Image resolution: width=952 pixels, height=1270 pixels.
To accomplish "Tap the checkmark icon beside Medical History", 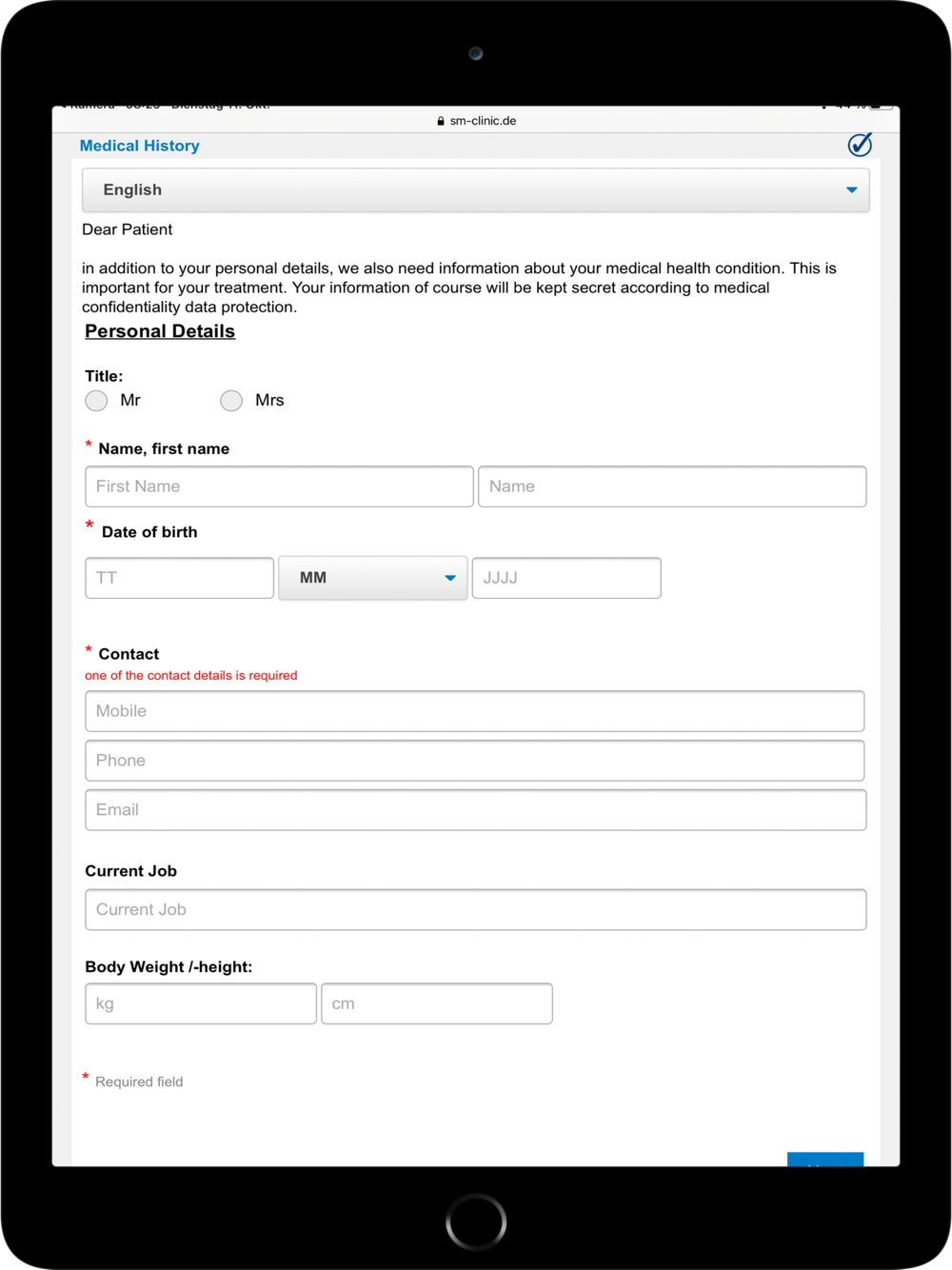I will (860, 144).
